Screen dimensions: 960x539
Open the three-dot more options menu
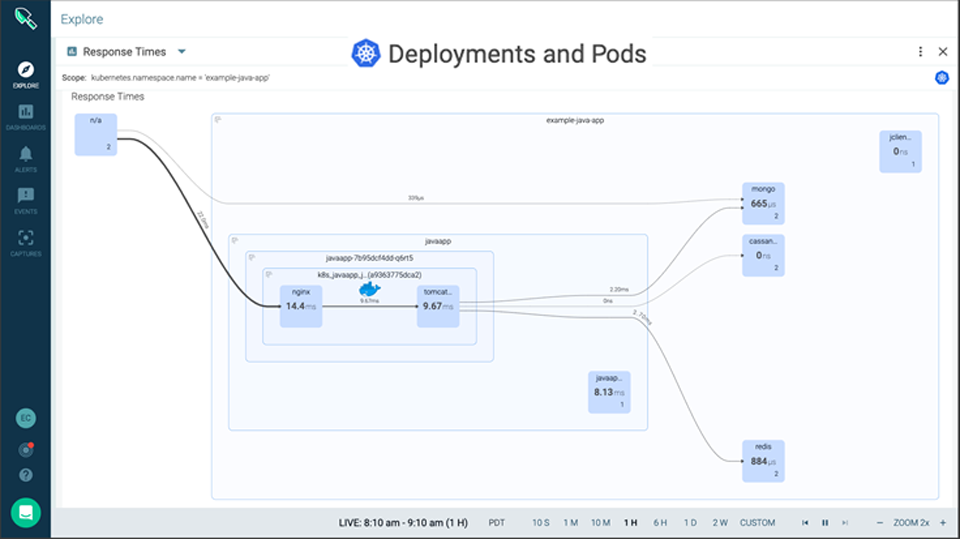click(x=920, y=51)
